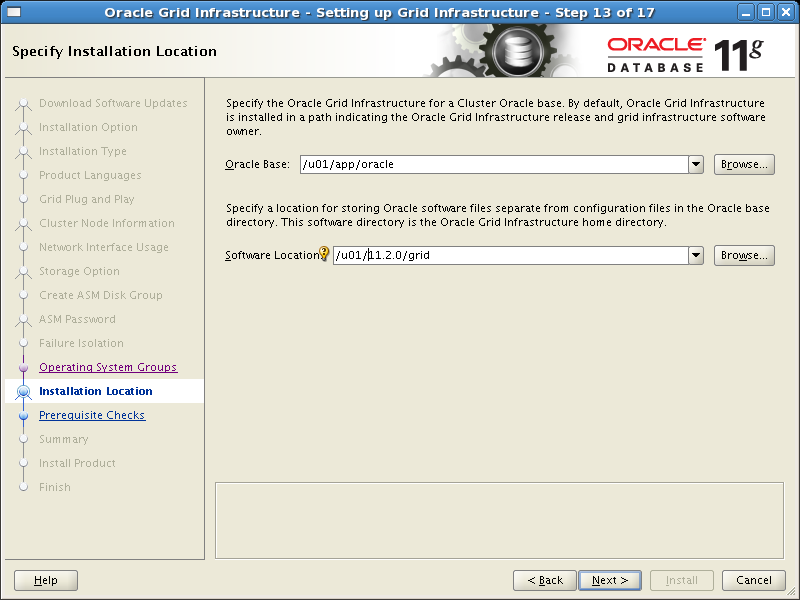The image size is (800, 600).
Task: Click the Download Software Updates step
Action: [x=113, y=103]
